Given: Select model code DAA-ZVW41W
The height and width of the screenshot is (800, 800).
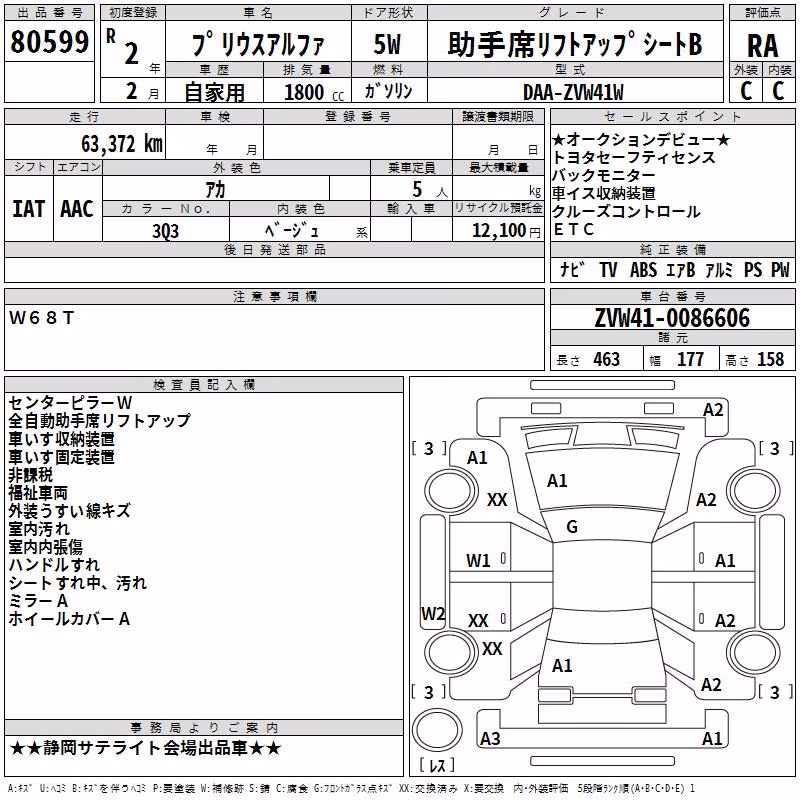Looking at the screenshot, I should (x=573, y=92).
